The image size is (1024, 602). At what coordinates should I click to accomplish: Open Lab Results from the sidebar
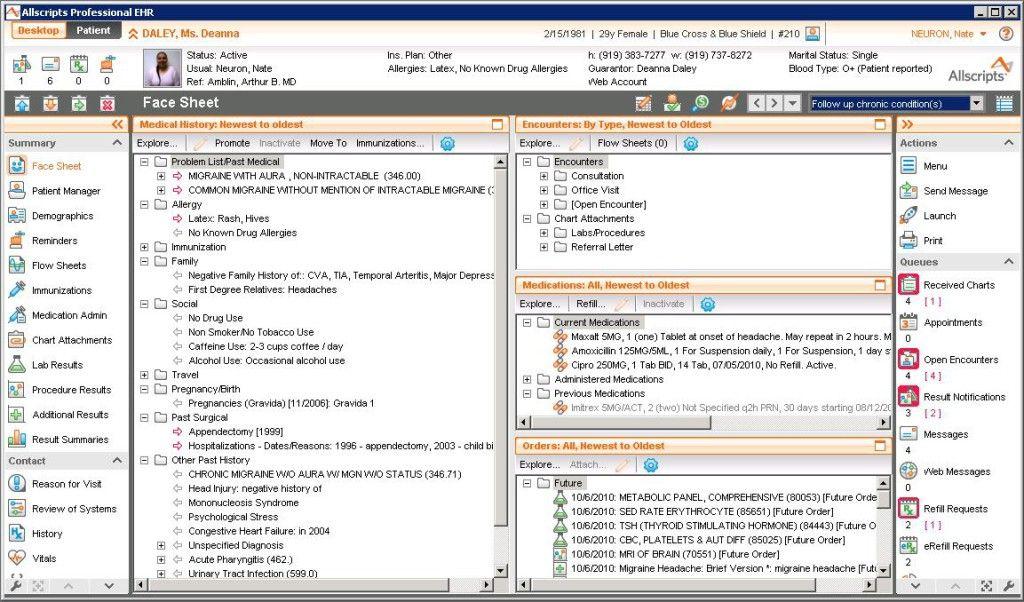click(x=56, y=365)
